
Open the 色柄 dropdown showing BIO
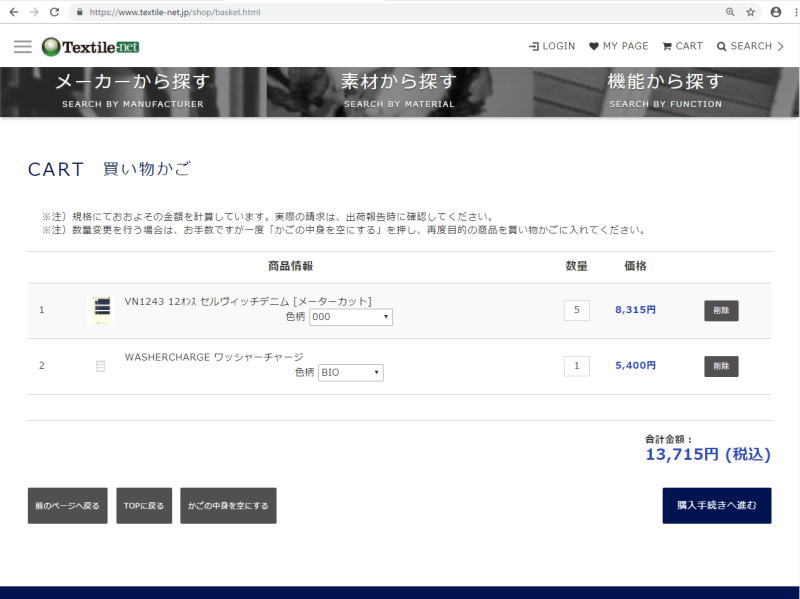(351, 372)
